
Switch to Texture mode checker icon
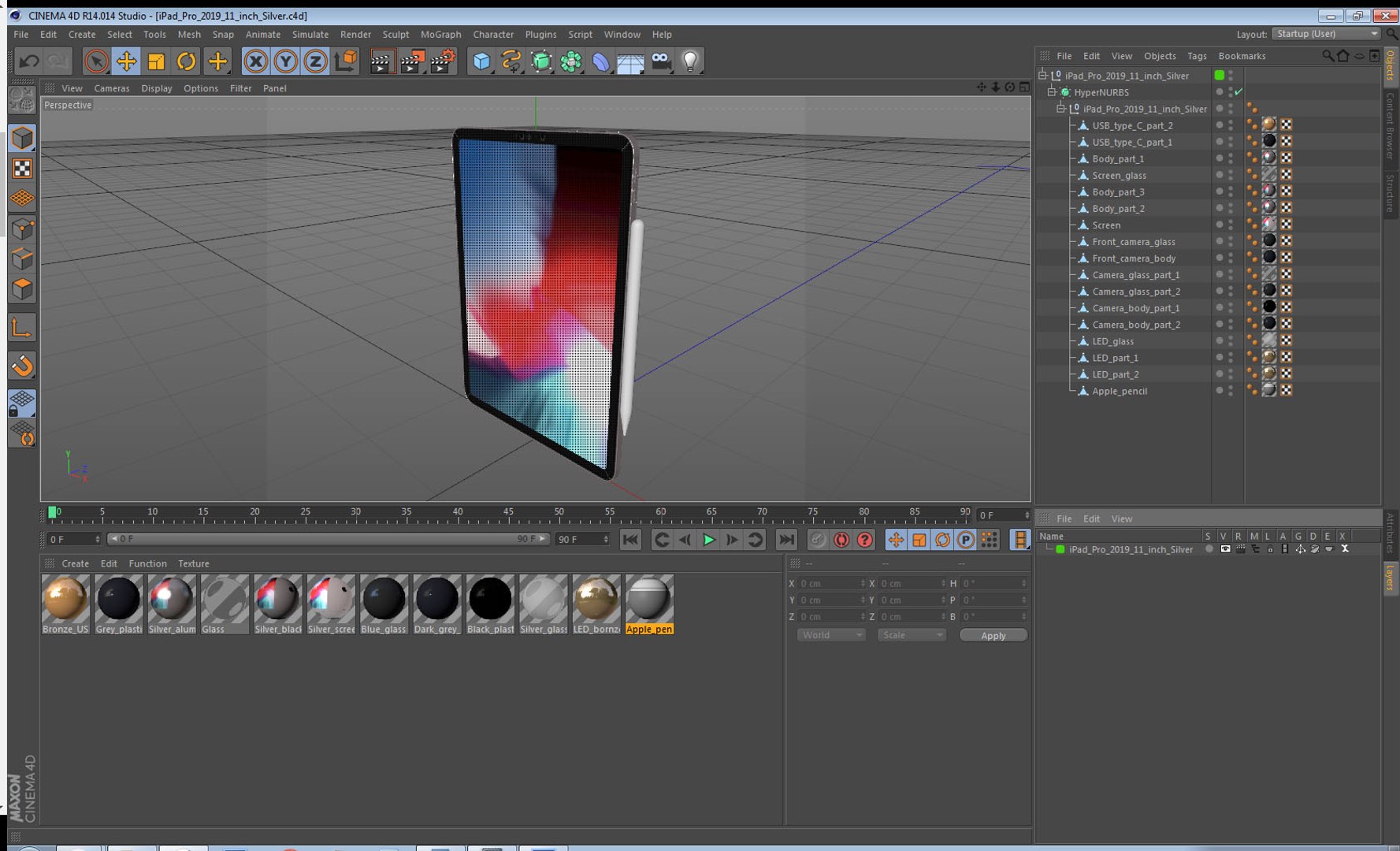22,168
